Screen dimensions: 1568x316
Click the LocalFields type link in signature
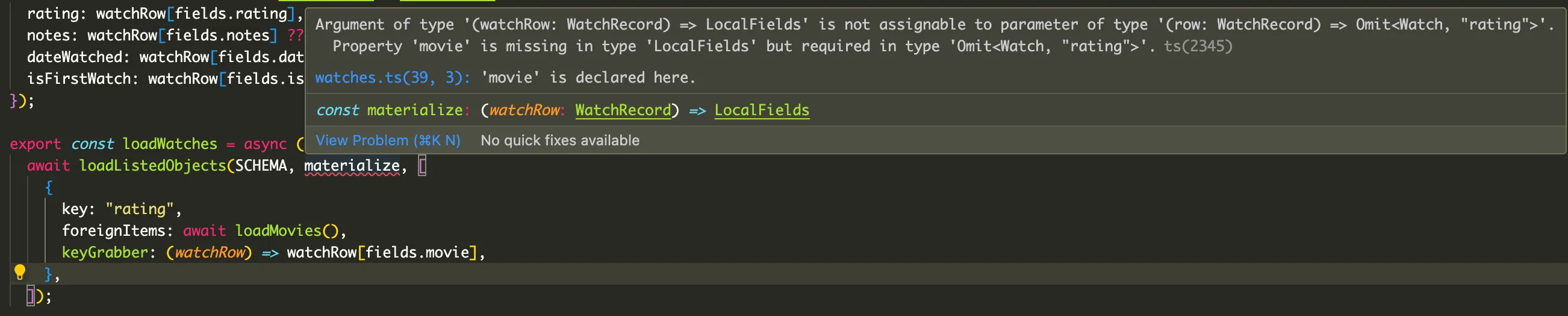pyautogui.click(x=762, y=110)
